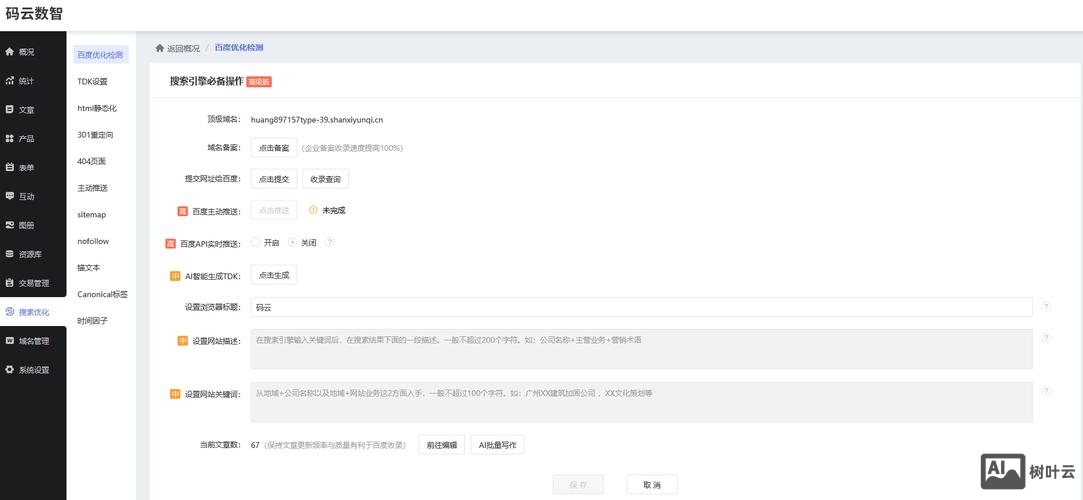Select 时间因子 in the submenu
The width and height of the screenshot is (1083, 500).
point(93,320)
